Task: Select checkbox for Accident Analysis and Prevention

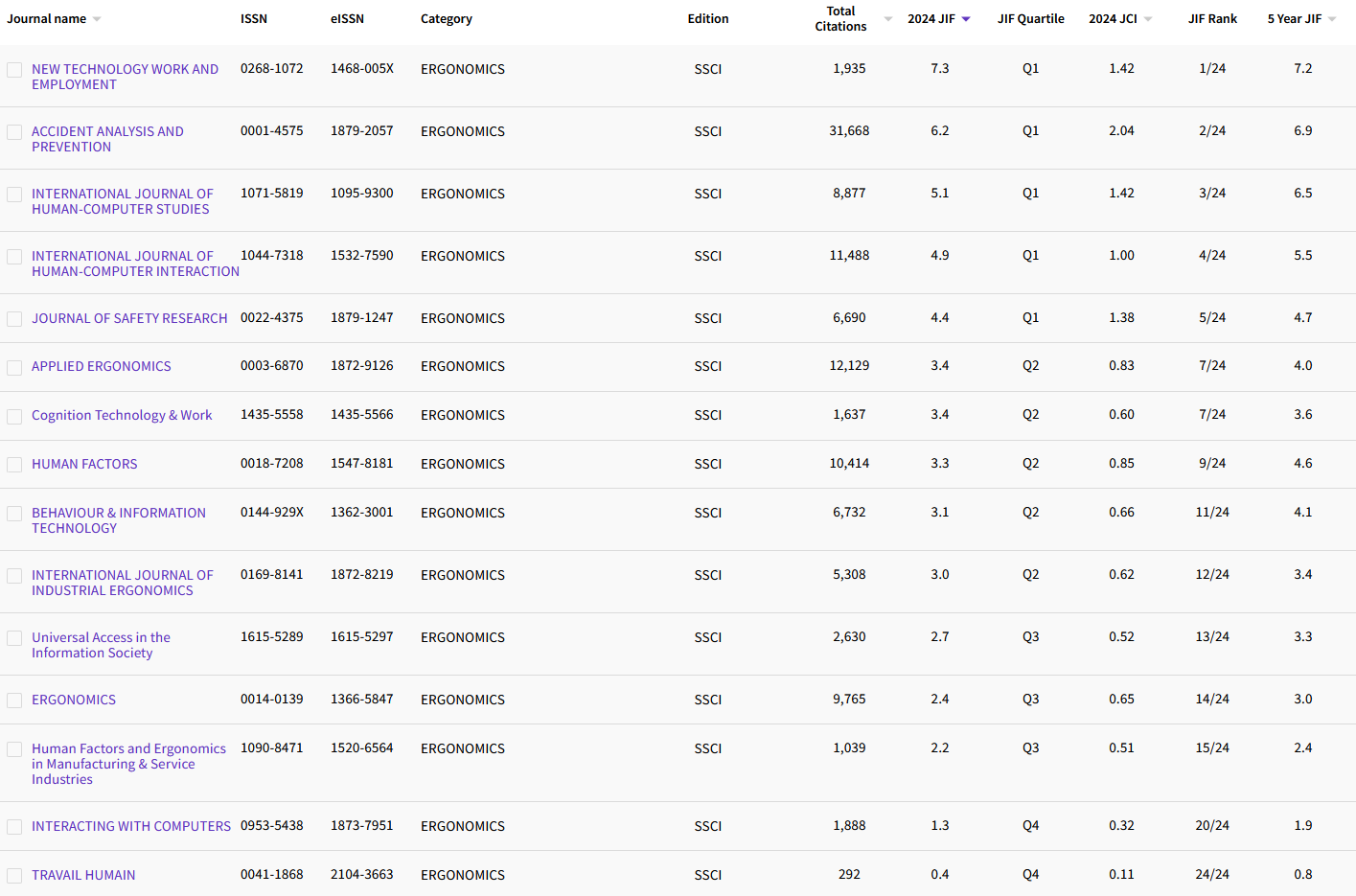Action: coord(14,132)
